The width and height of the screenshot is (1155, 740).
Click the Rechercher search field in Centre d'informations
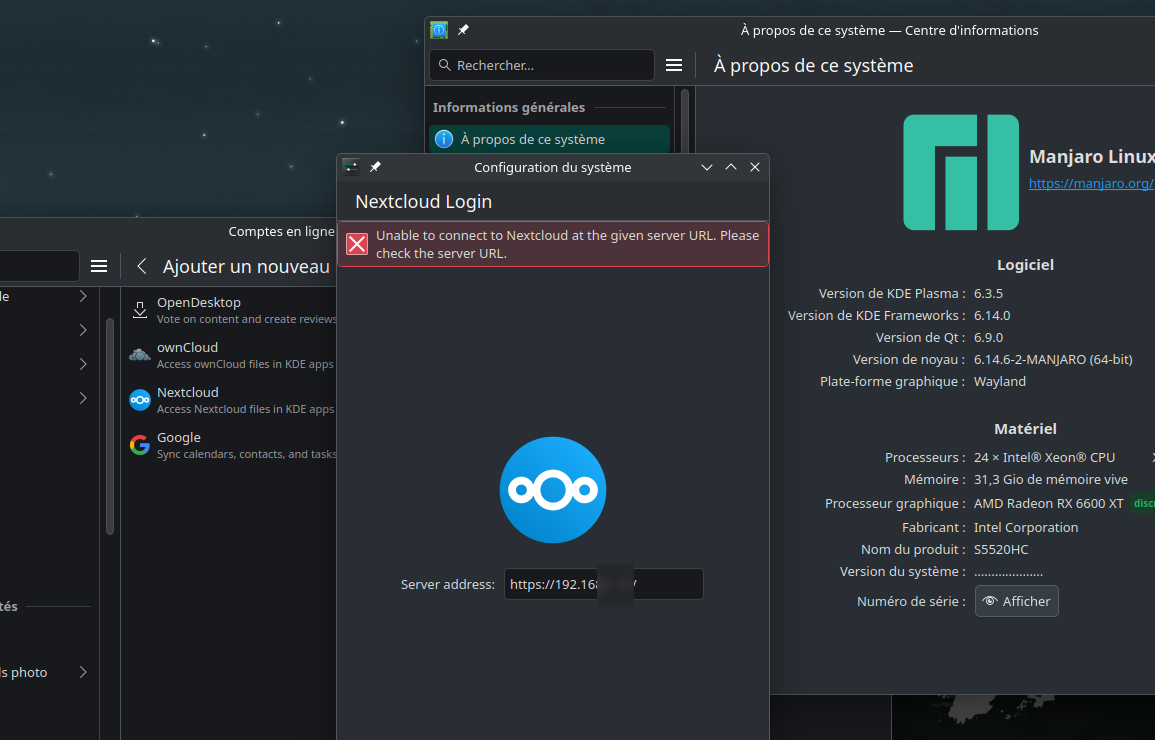click(x=542, y=66)
